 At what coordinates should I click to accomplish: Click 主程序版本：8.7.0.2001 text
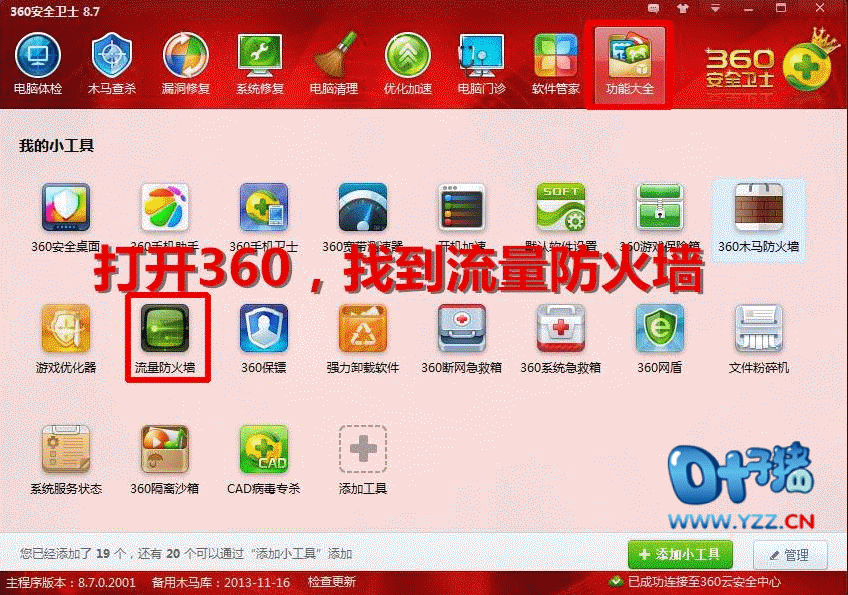[x=70, y=583]
